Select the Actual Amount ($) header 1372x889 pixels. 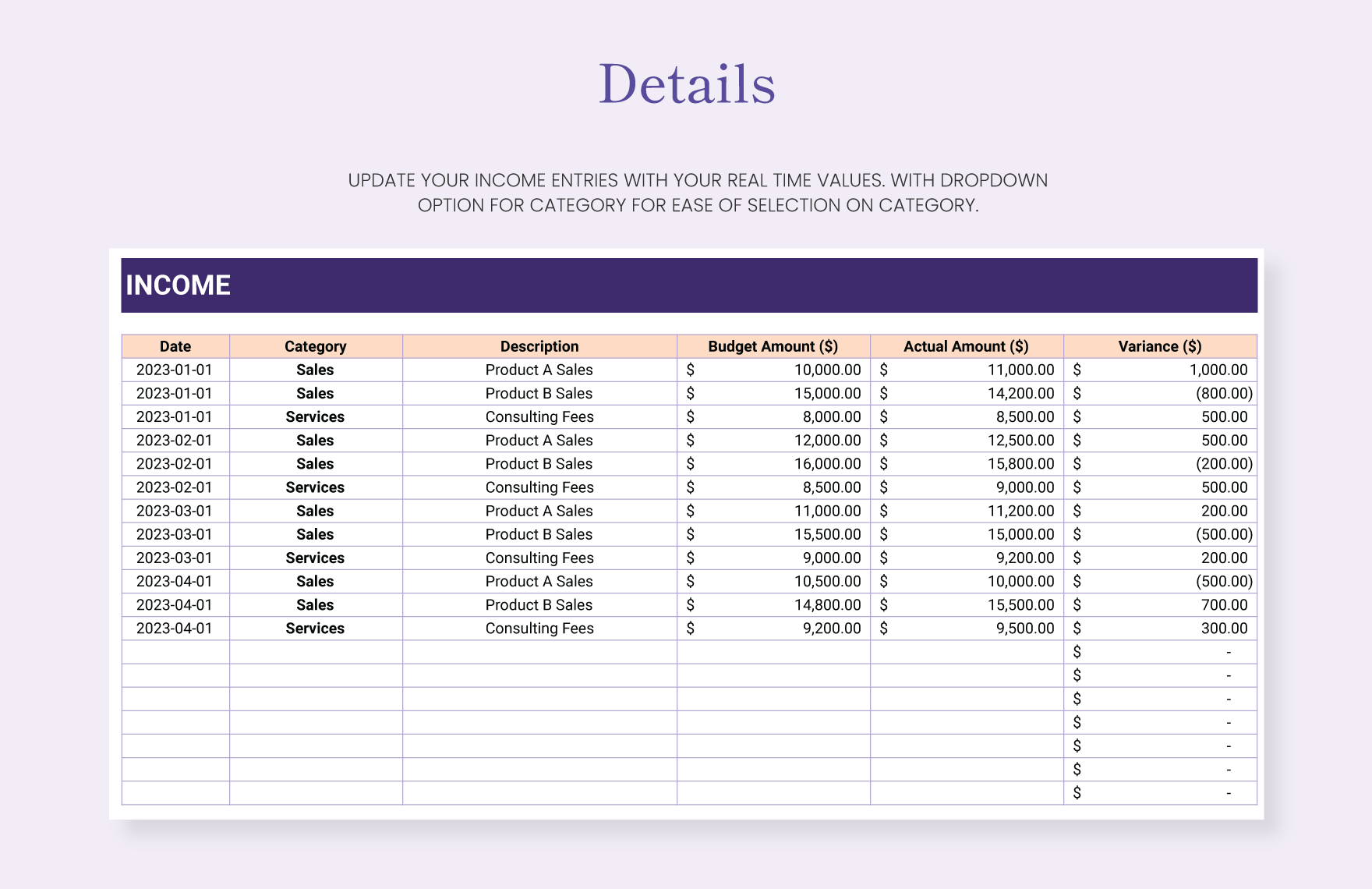967,346
